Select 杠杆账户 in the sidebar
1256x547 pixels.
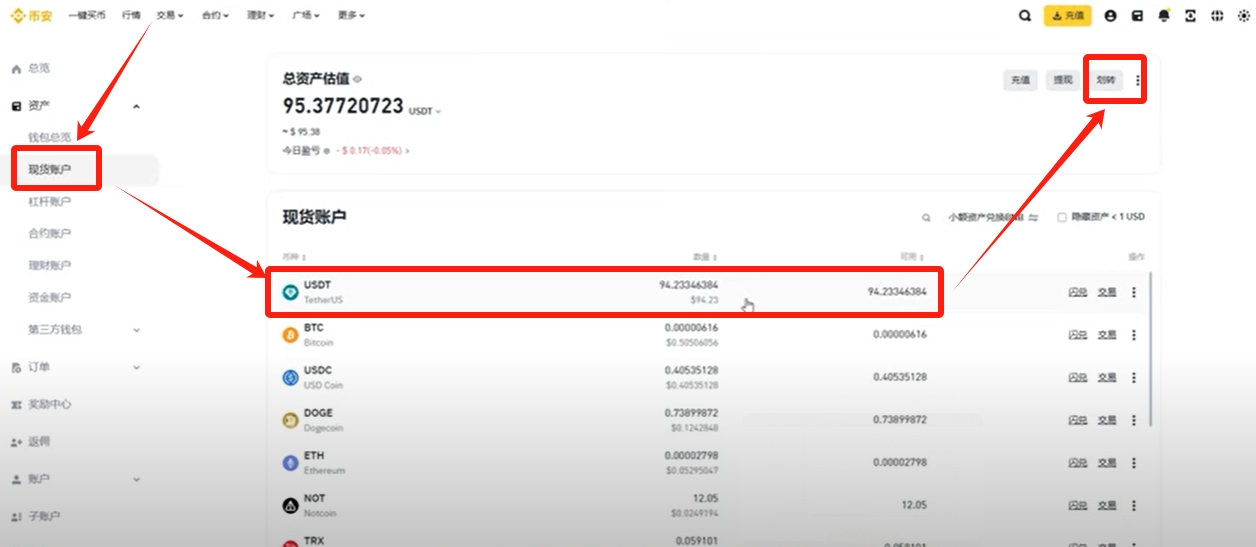50,201
